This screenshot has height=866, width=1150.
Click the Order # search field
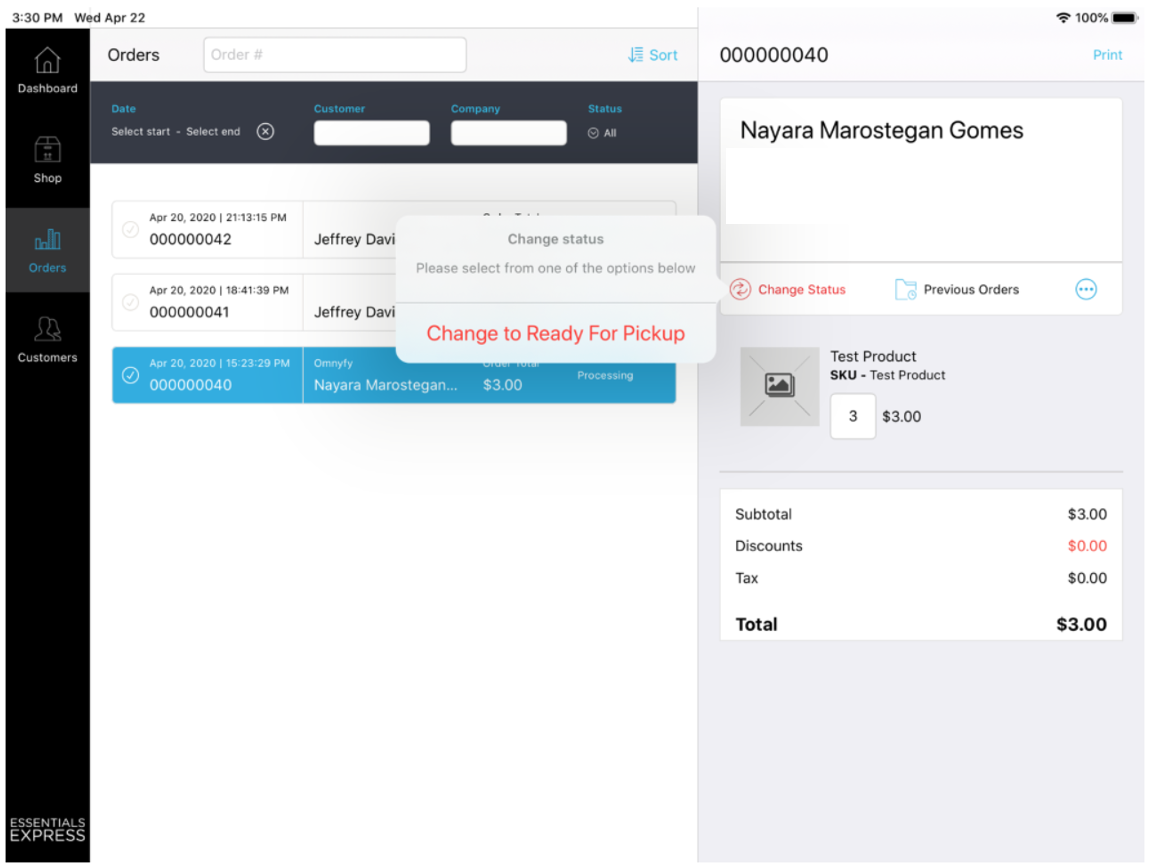pos(335,55)
